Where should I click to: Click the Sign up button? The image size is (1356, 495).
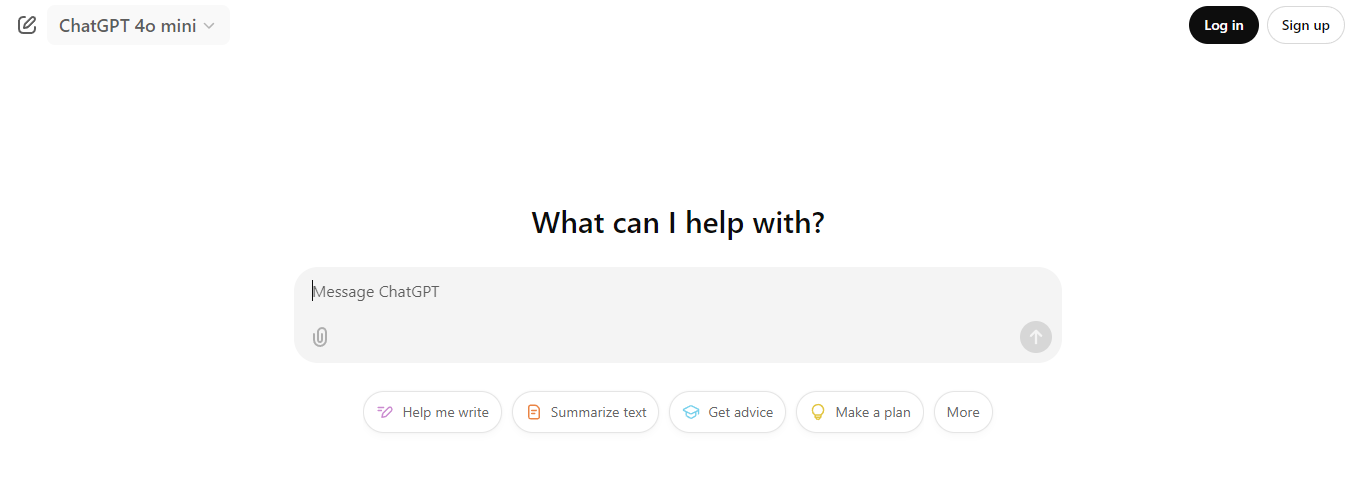tap(1305, 25)
